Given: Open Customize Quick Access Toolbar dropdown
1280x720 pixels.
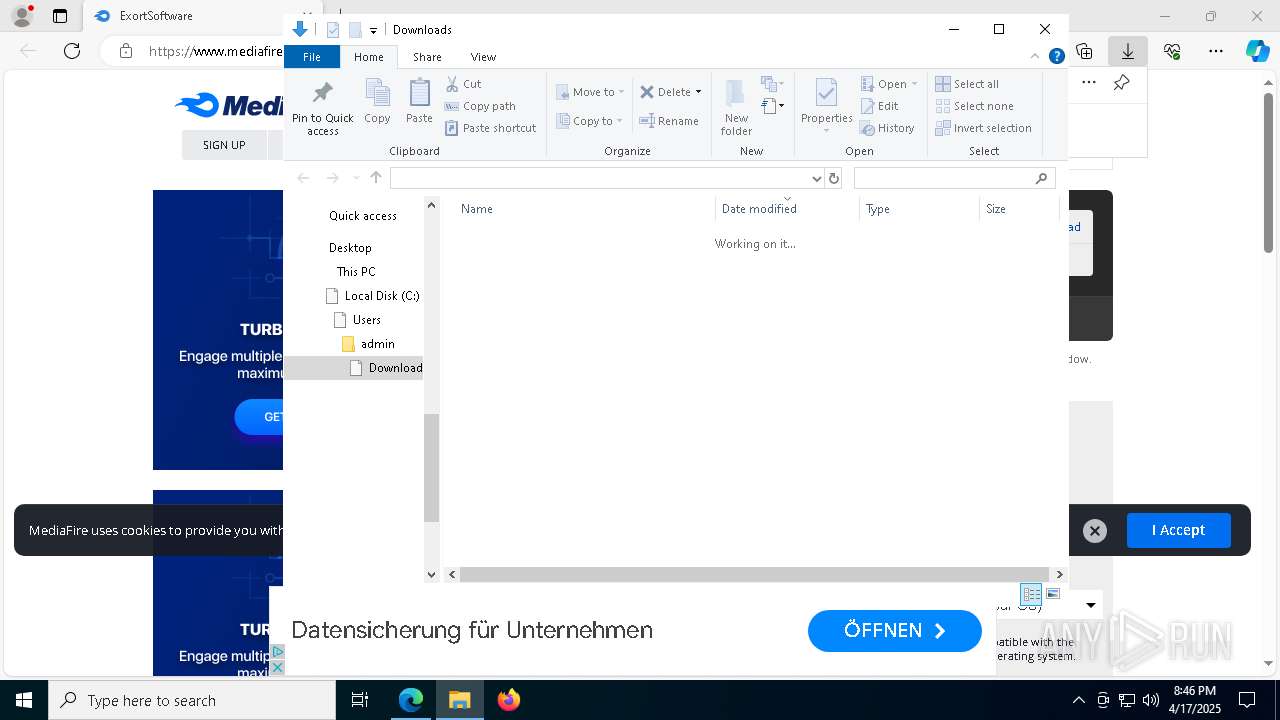Looking at the screenshot, I should tap(373, 30).
